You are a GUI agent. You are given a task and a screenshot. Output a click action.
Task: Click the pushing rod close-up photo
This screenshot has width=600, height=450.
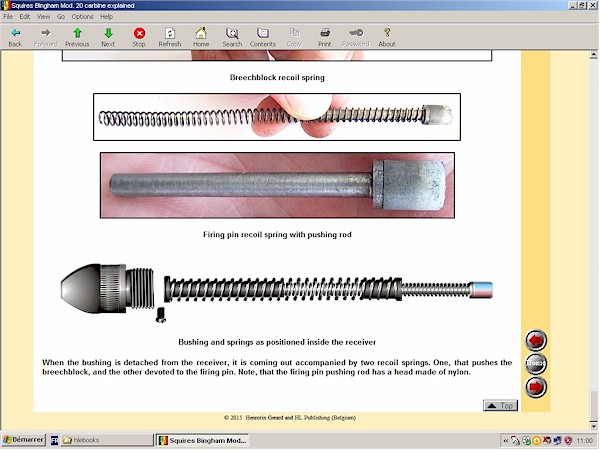[x=277, y=185]
